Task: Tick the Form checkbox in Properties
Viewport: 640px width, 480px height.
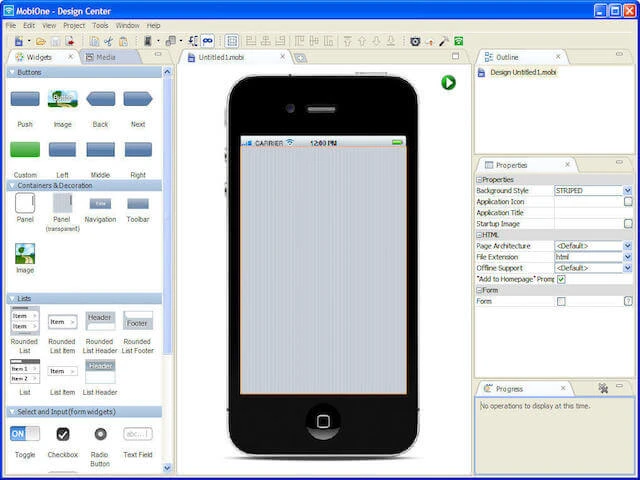Action: pos(561,301)
